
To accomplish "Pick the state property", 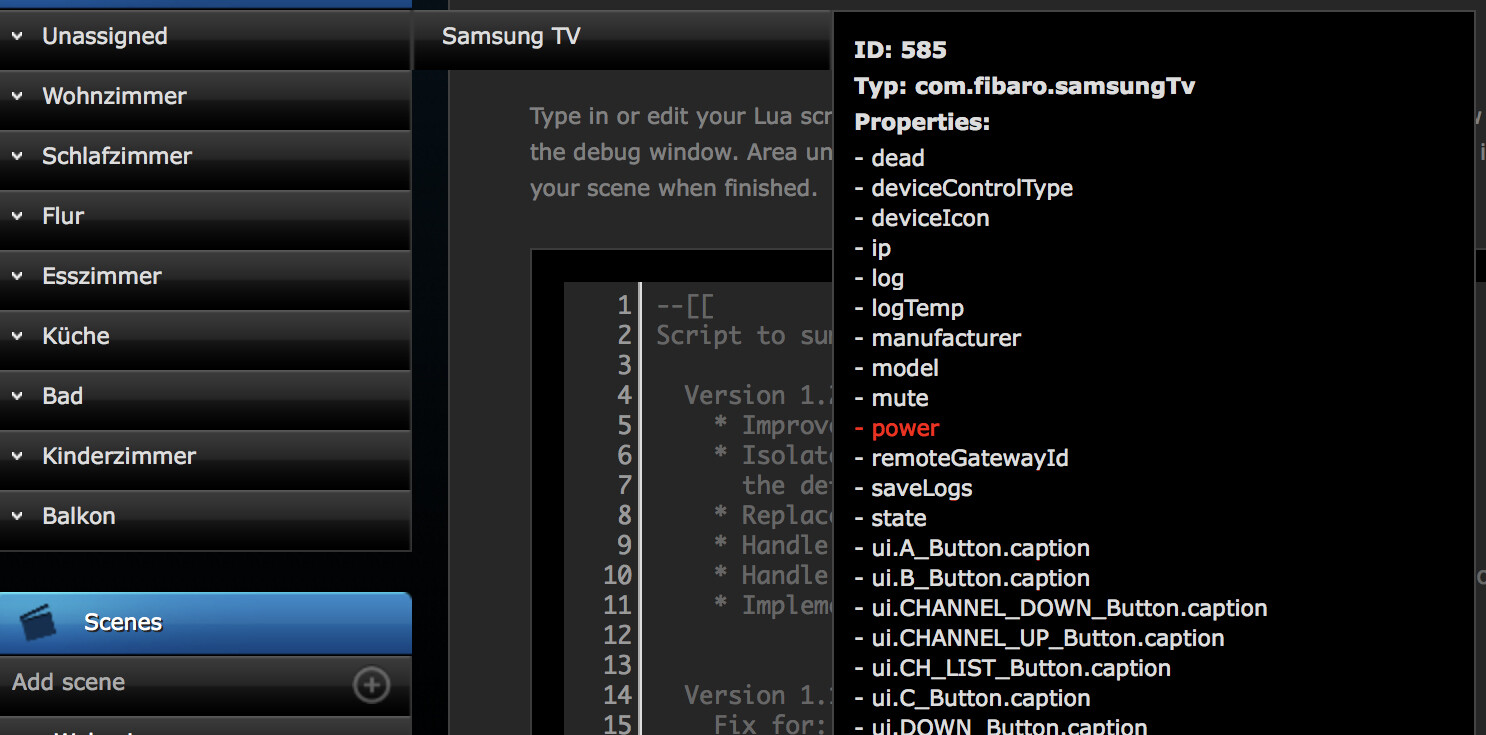I will click(899, 518).
